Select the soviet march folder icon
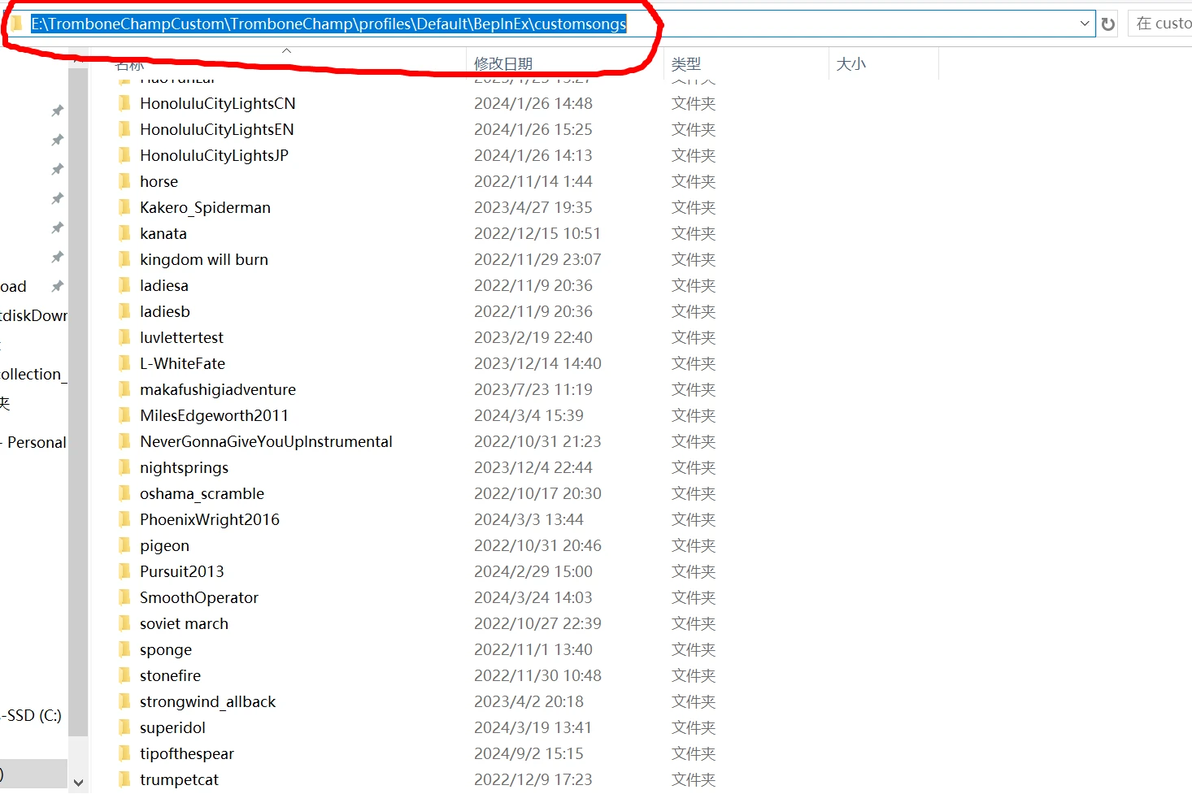Image resolution: width=1192 pixels, height=807 pixels. pos(125,624)
